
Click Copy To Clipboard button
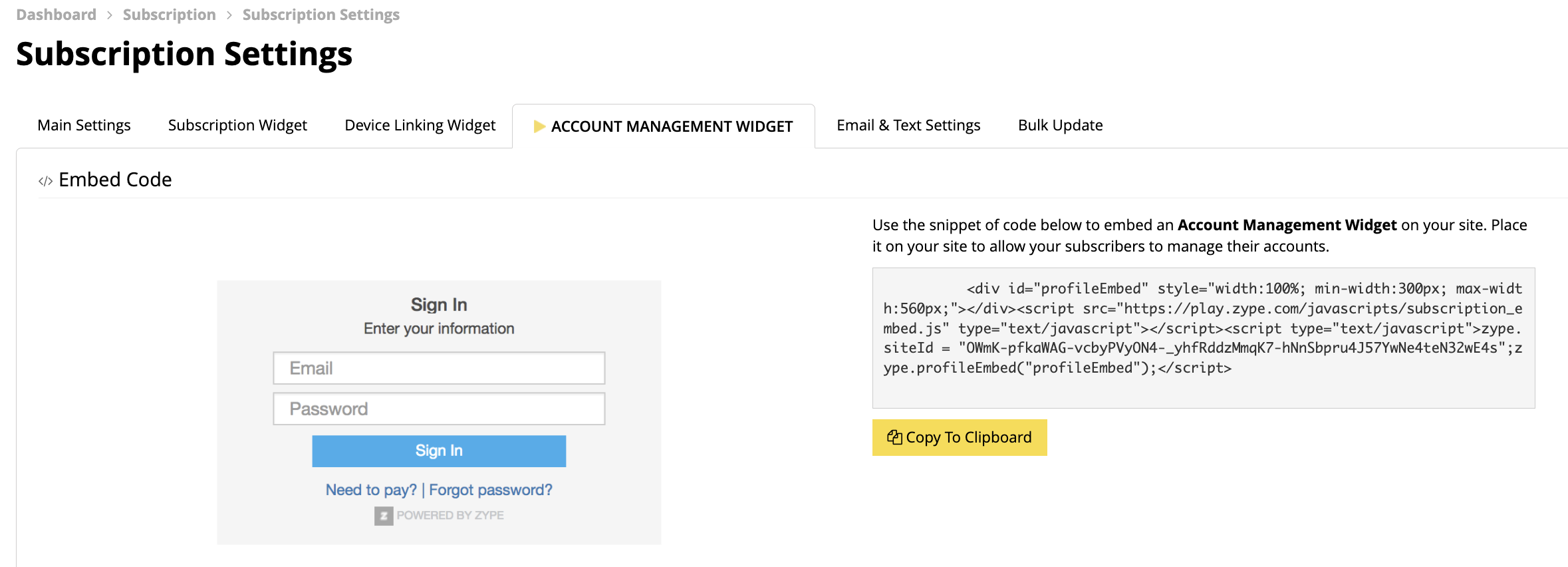[x=960, y=437]
